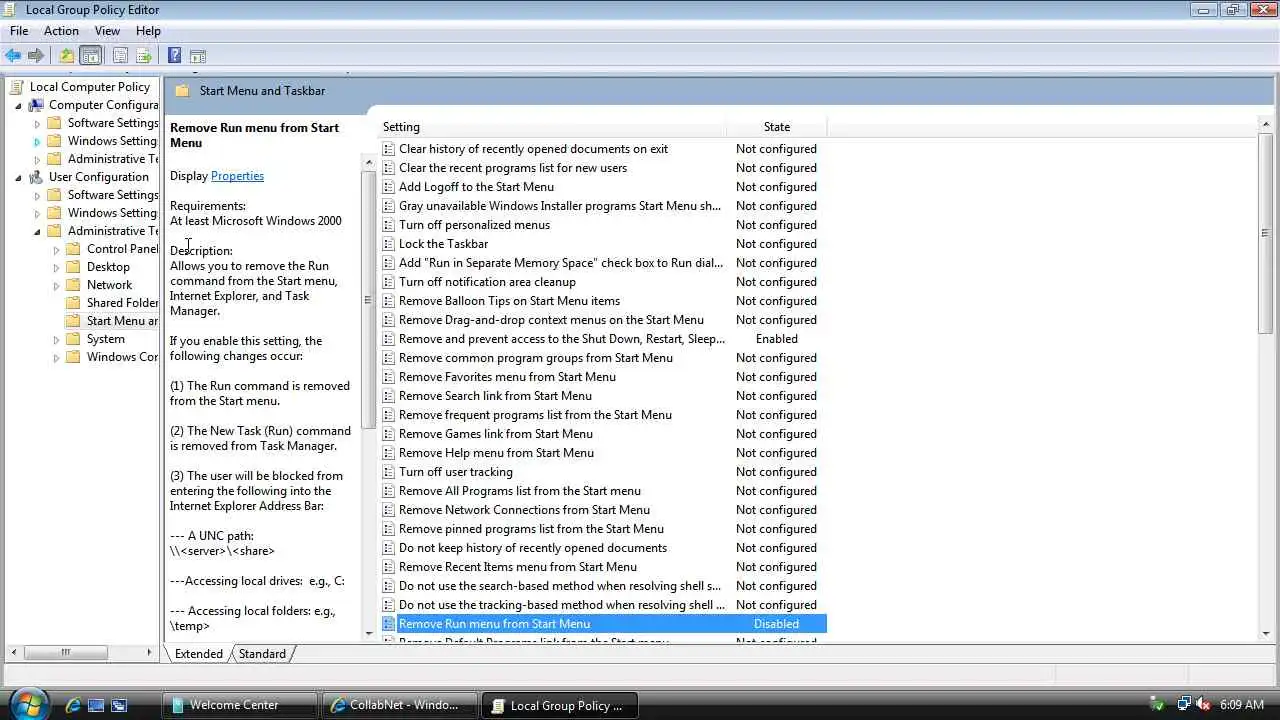Switch to the Extended tab

(198, 654)
